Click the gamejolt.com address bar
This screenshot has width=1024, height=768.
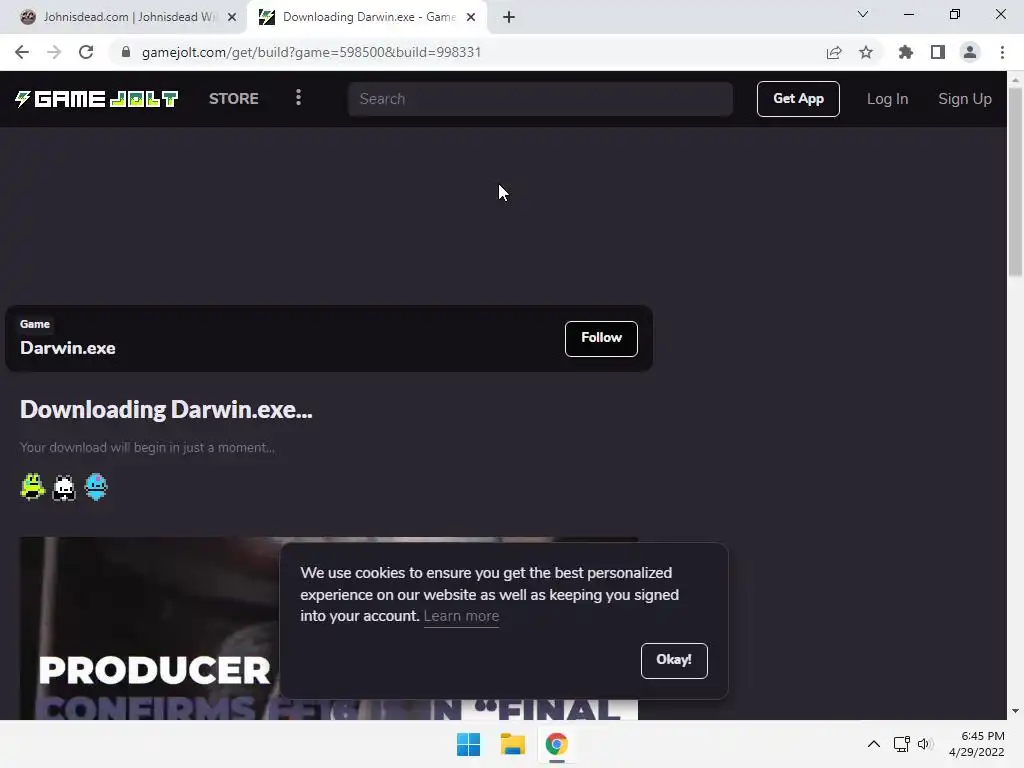tap(311, 52)
